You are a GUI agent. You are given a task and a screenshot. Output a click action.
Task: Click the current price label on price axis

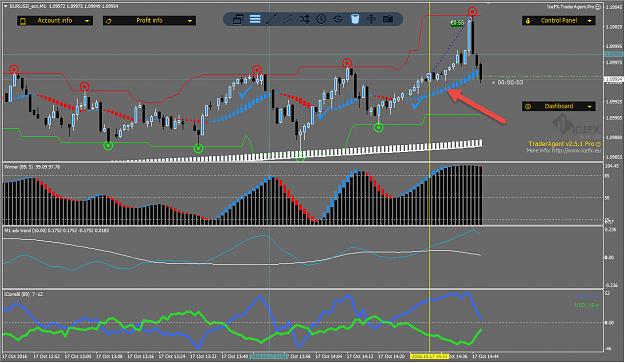(x=614, y=80)
